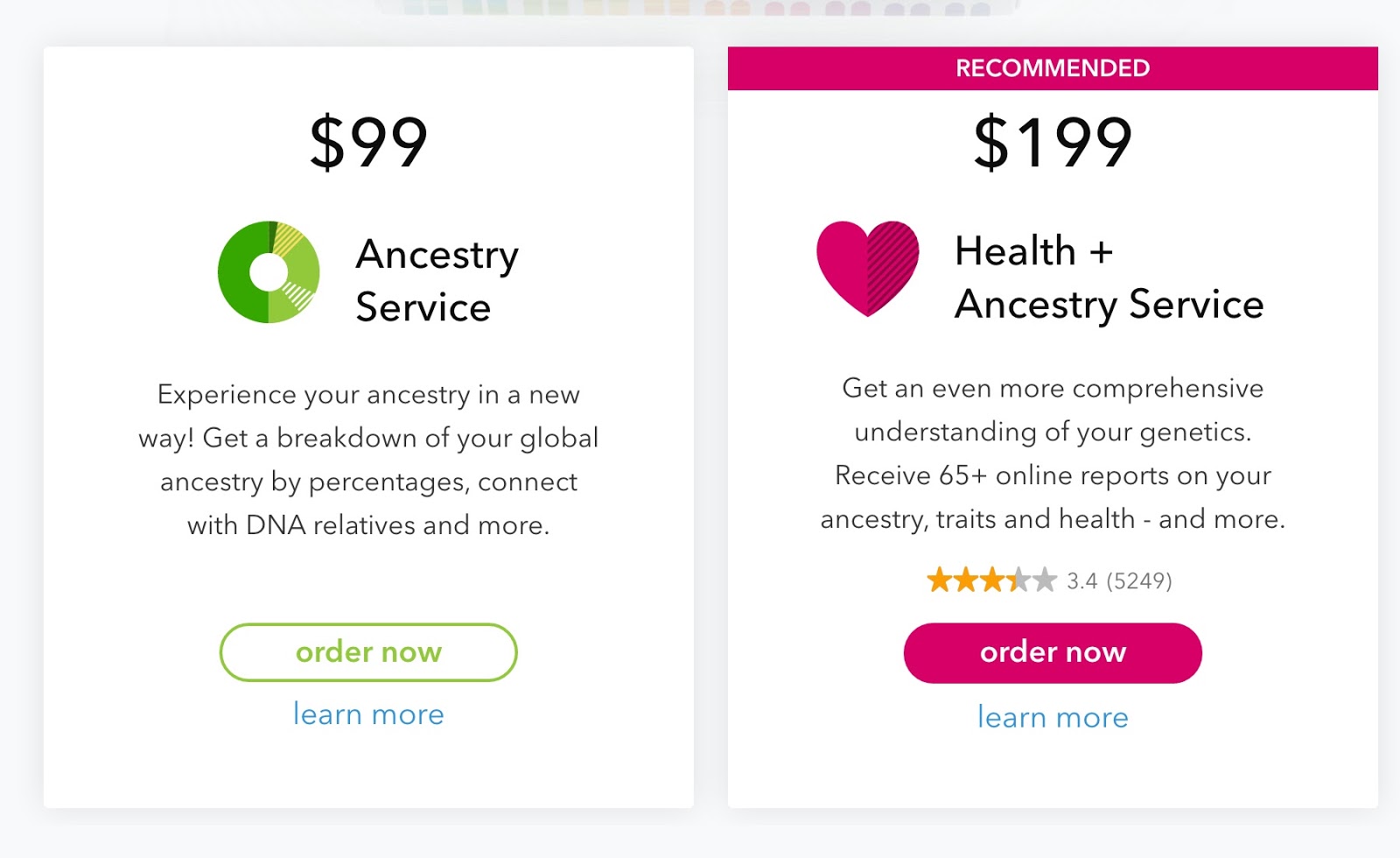Click the gray fifth rating star
This screenshot has width=1400, height=858.
[x=1045, y=579]
